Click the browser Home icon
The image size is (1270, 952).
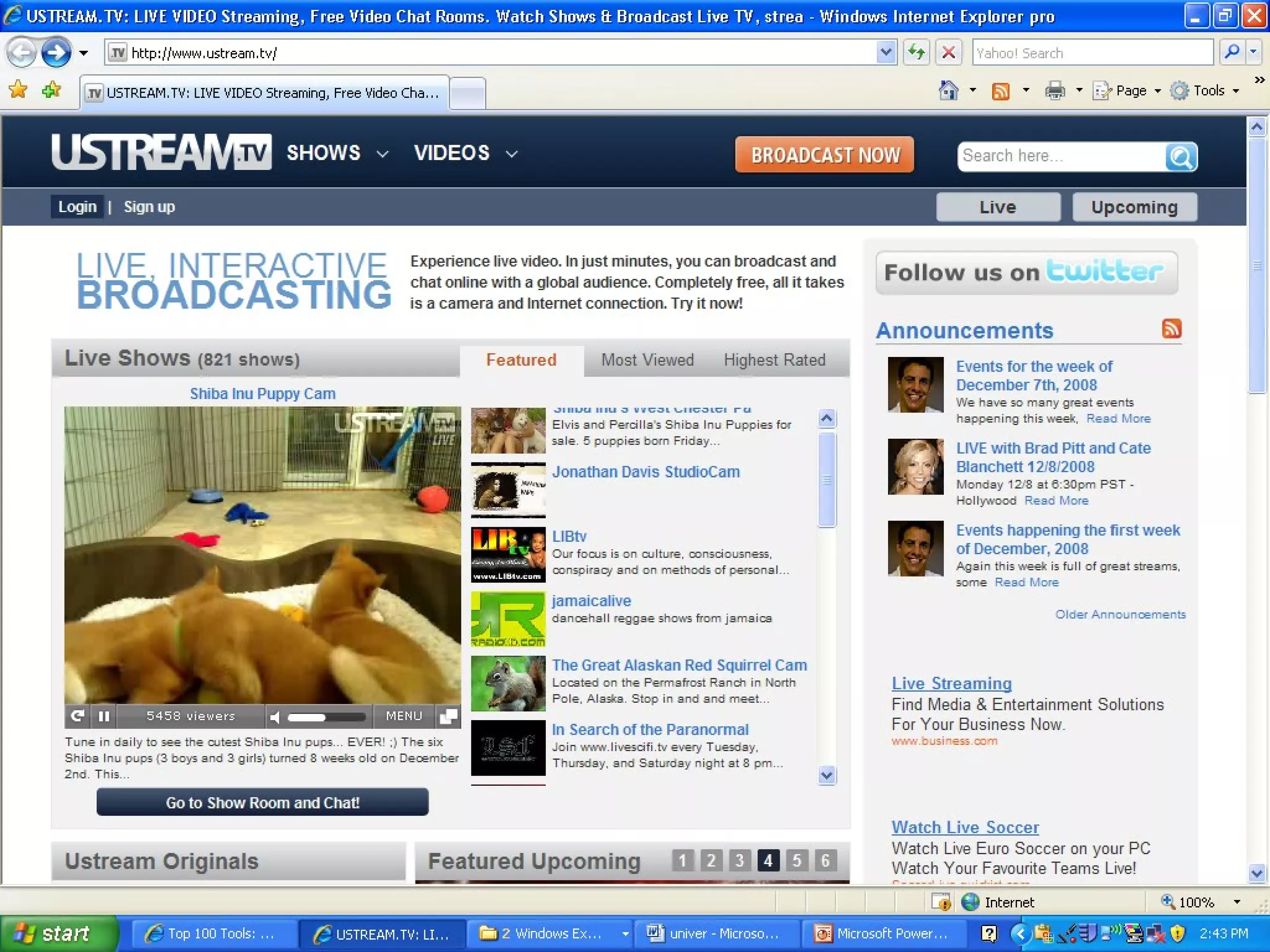pyautogui.click(x=948, y=91)
